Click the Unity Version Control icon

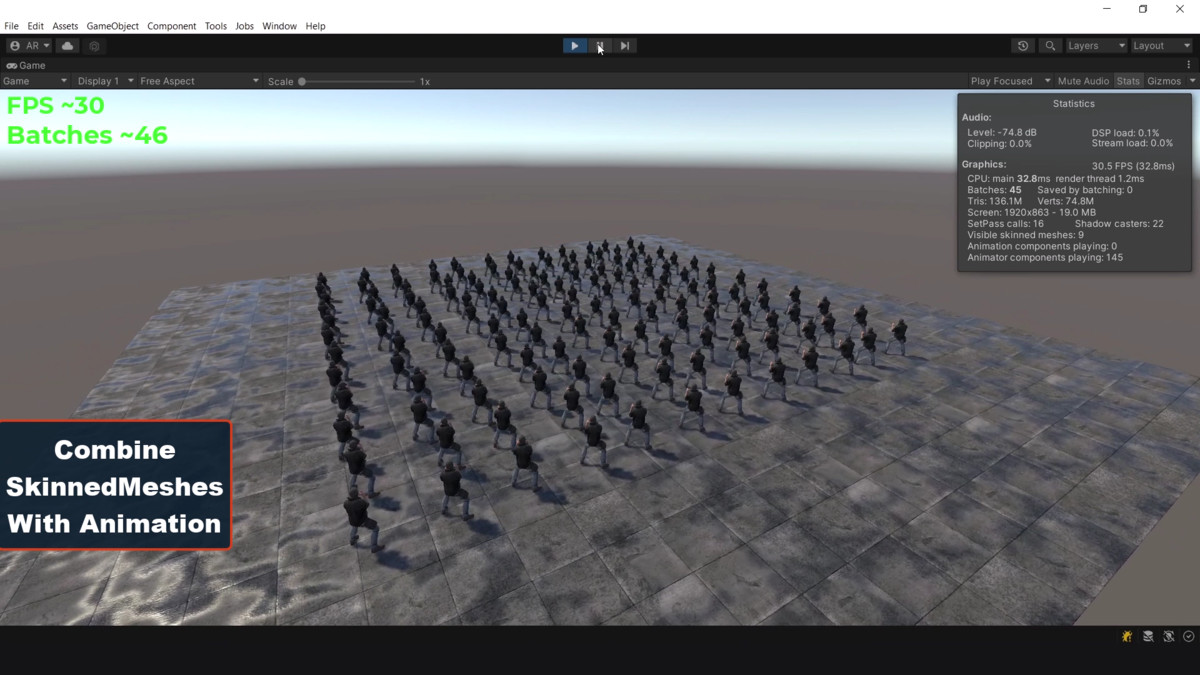1147,635
